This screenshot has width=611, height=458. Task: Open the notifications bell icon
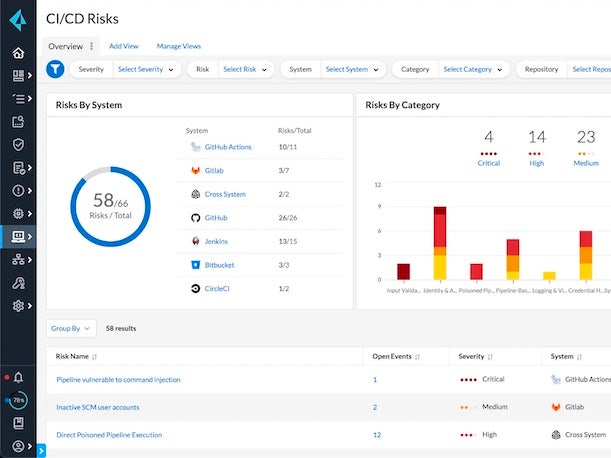pos(18,377)
